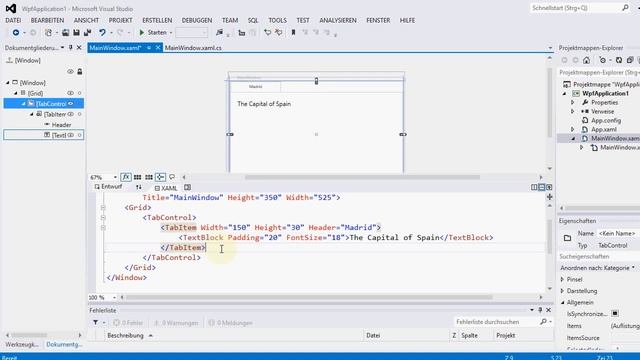This screenshot has width=640, height=360.
Task: Sort by the Beschreibung column header
Action: [125, 336]
